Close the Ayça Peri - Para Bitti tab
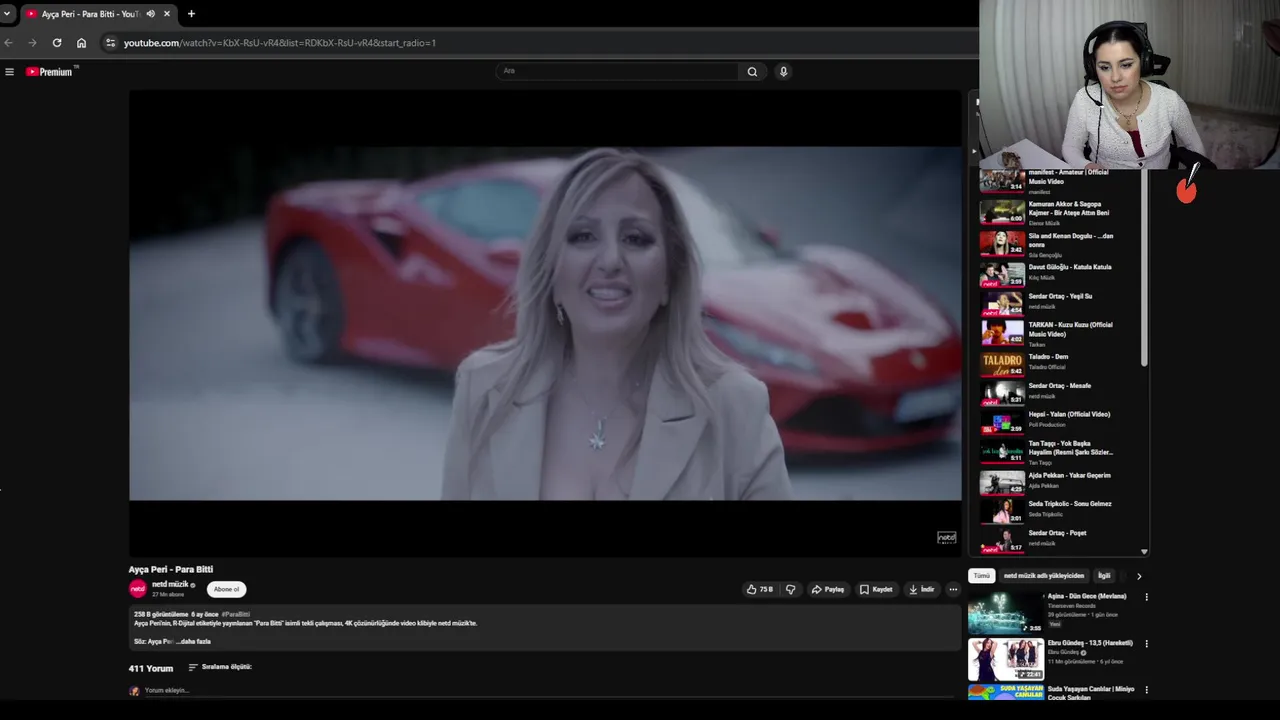Image resolution: width=1280 pixels, height=720 pixels. pos(167,14)
